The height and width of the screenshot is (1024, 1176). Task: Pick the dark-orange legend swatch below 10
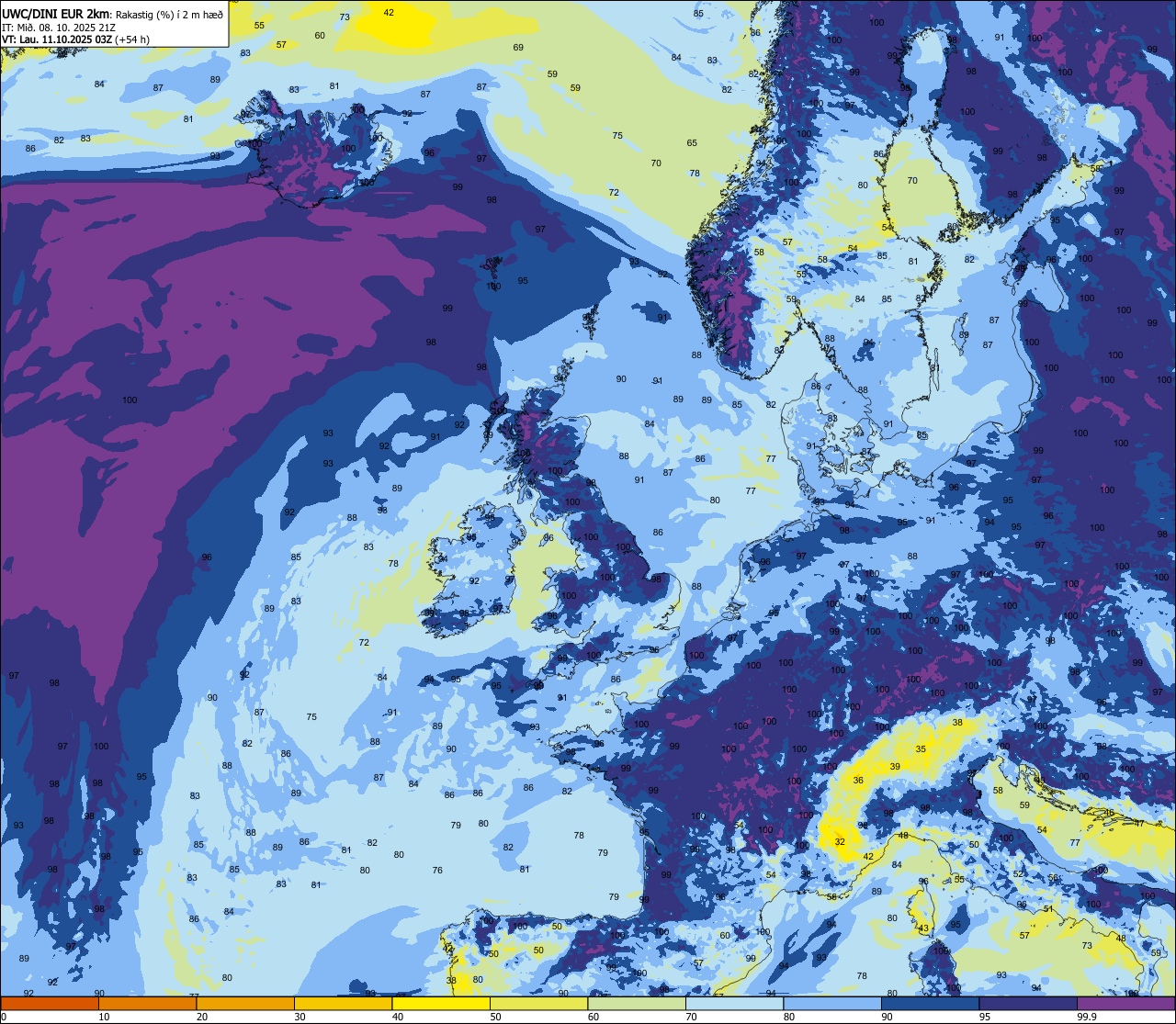[50, 1003]
